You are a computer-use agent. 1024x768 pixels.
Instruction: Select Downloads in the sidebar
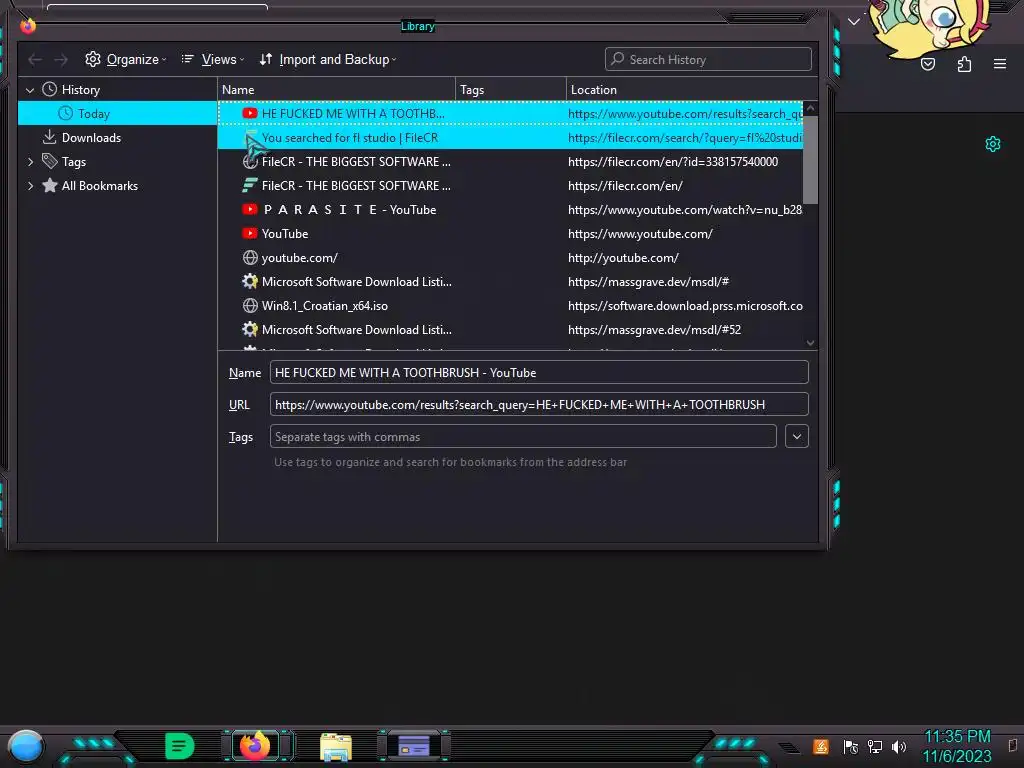[x=118, y=138]
